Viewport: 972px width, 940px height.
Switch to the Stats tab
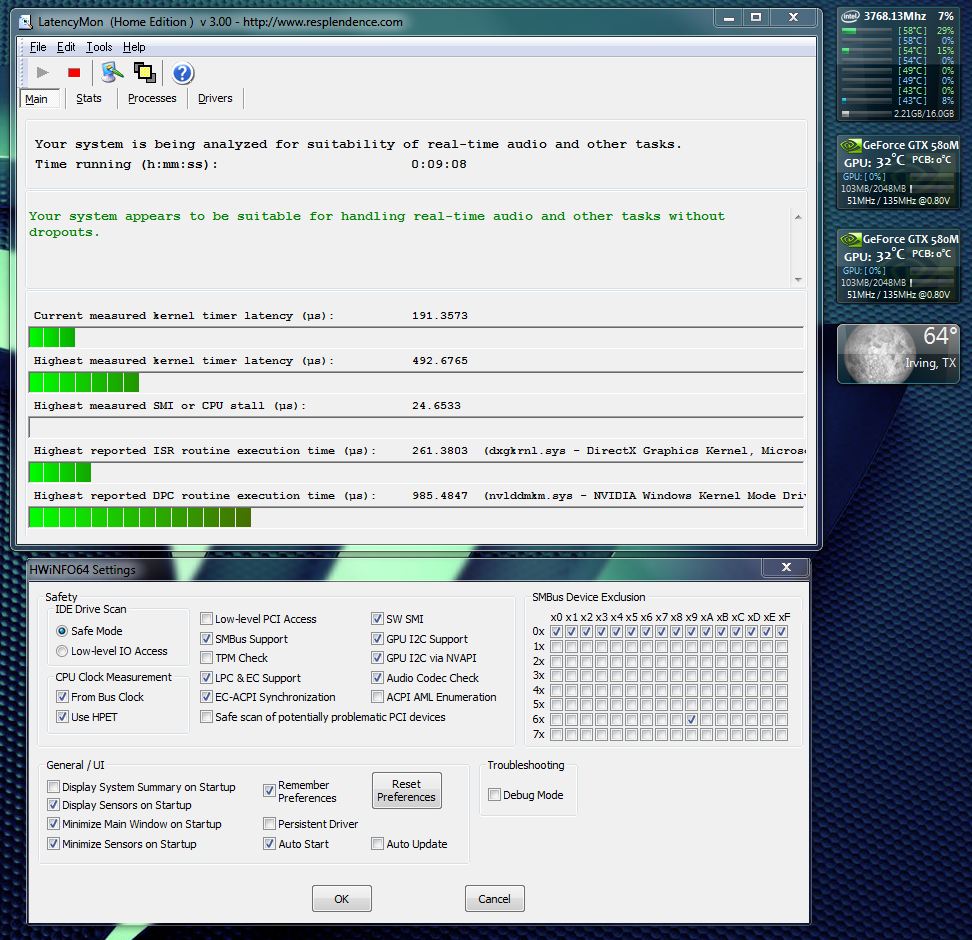click(x=89, y=98)
